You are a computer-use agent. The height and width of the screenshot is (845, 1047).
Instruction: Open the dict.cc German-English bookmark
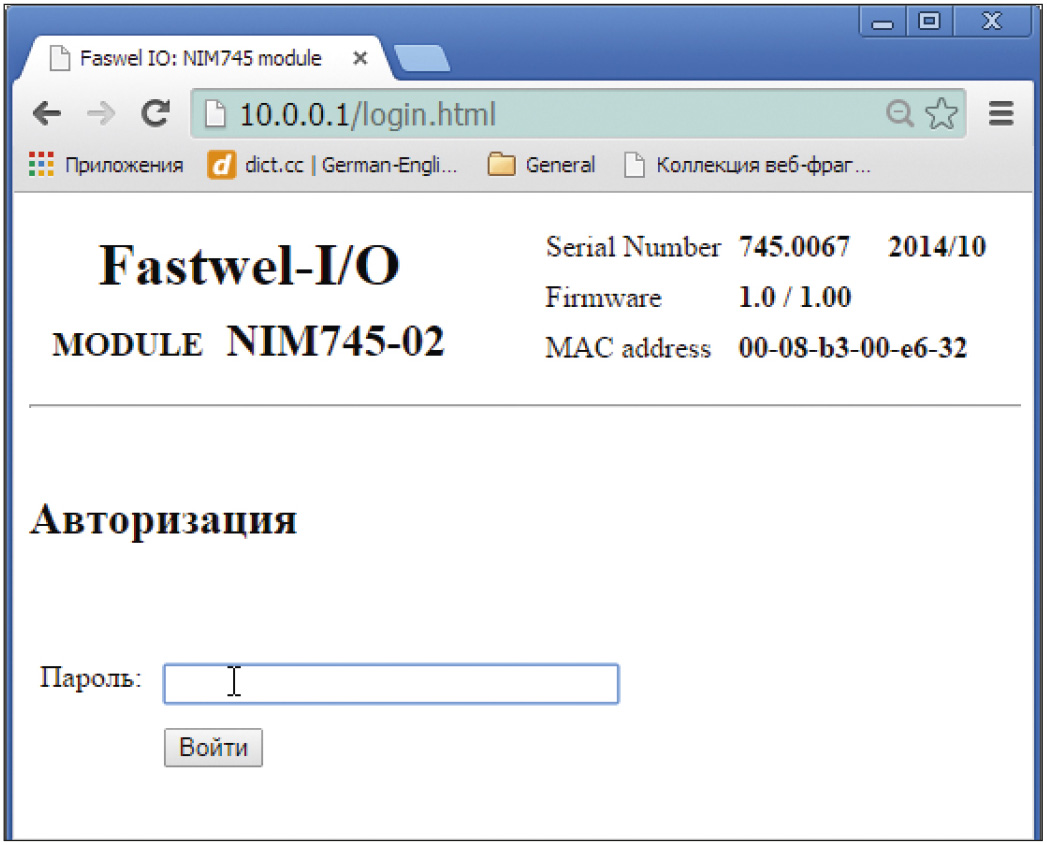333,165
